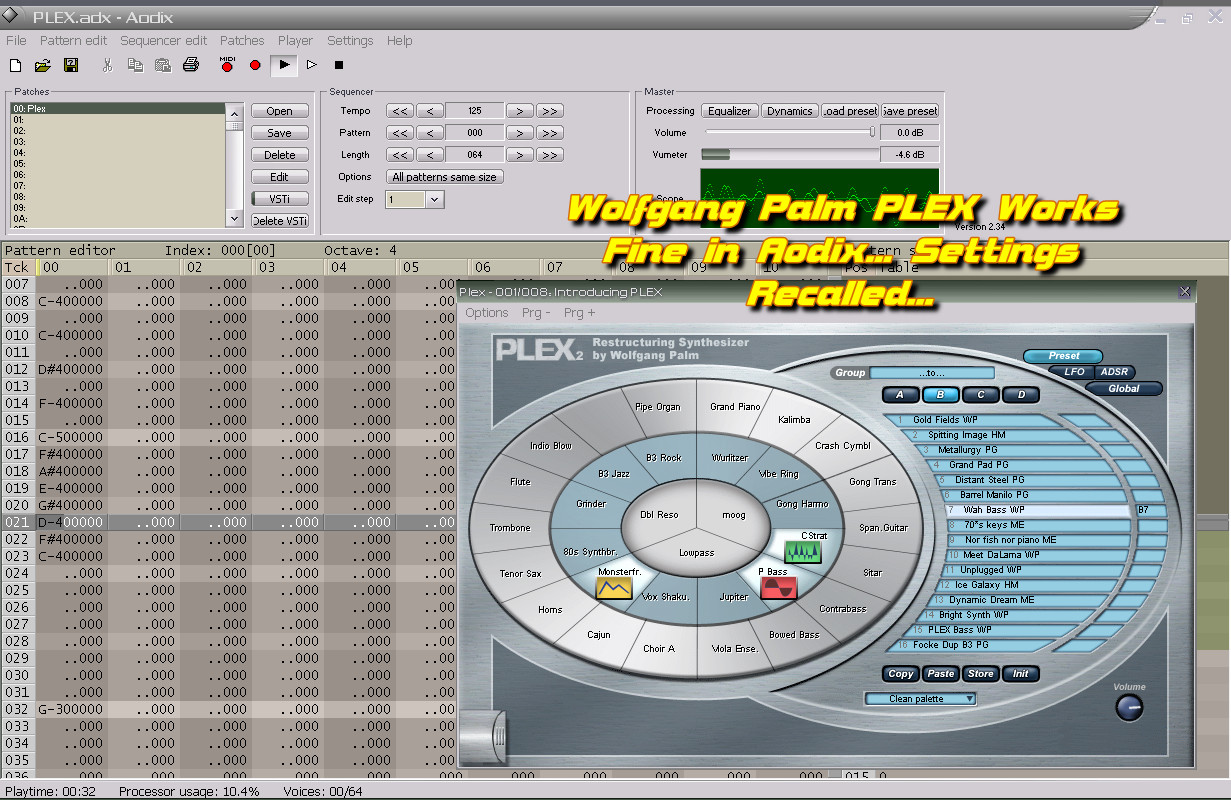Paste with the toolbar clipboard icon

[162, 65]
